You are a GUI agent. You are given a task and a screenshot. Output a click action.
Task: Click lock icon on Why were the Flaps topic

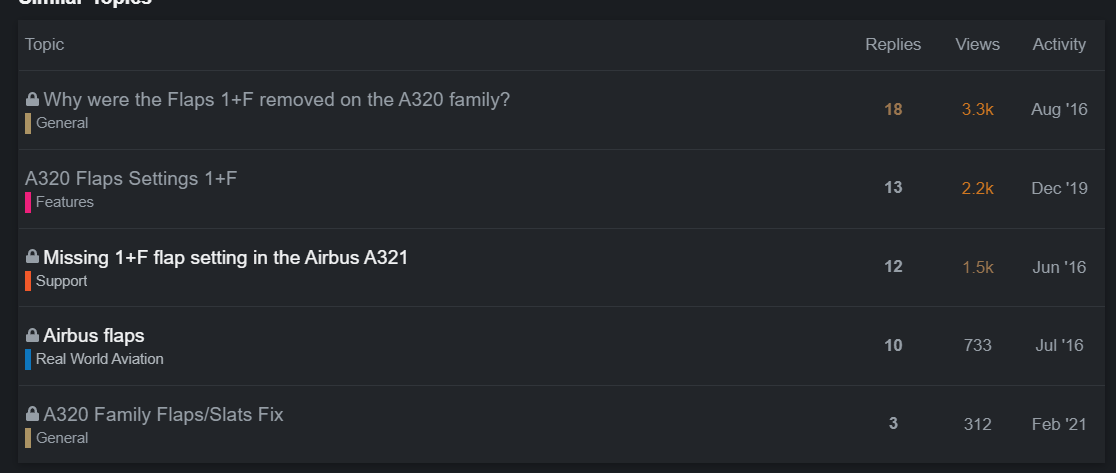pos(32,100)
